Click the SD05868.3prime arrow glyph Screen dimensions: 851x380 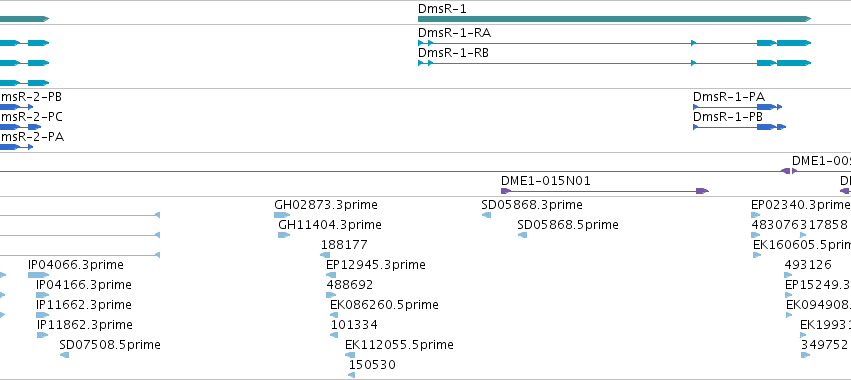pos(486,216)
